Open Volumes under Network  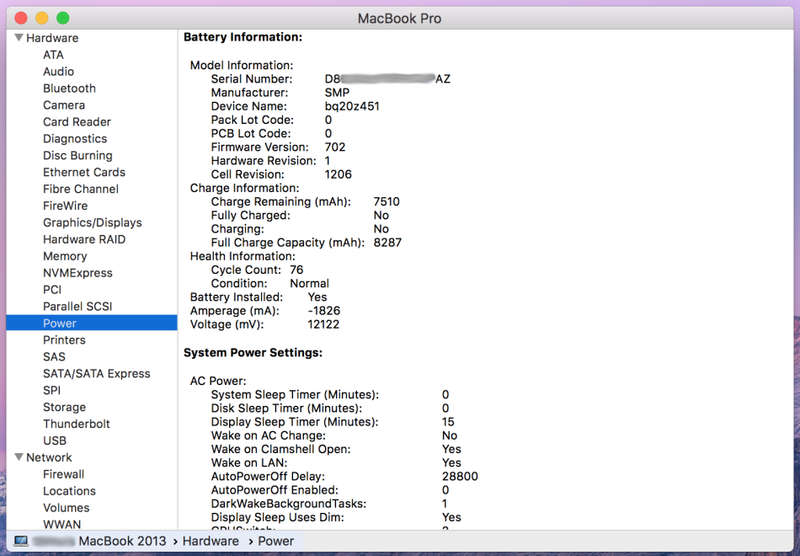click(x=66, y=508)
